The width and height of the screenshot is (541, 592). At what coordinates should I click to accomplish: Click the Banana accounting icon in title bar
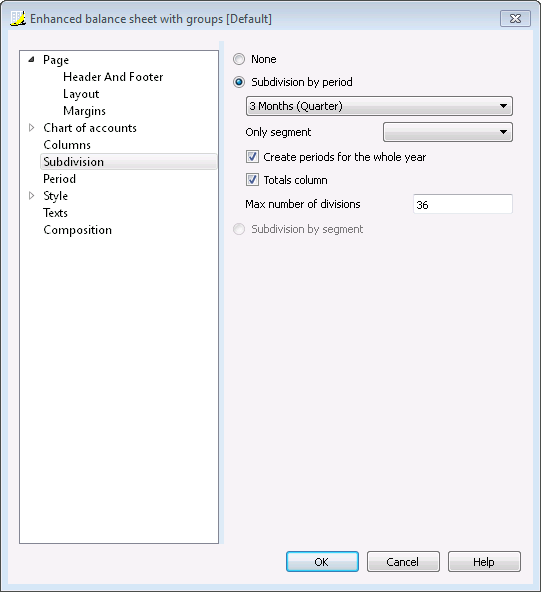(x=18, y=18)
